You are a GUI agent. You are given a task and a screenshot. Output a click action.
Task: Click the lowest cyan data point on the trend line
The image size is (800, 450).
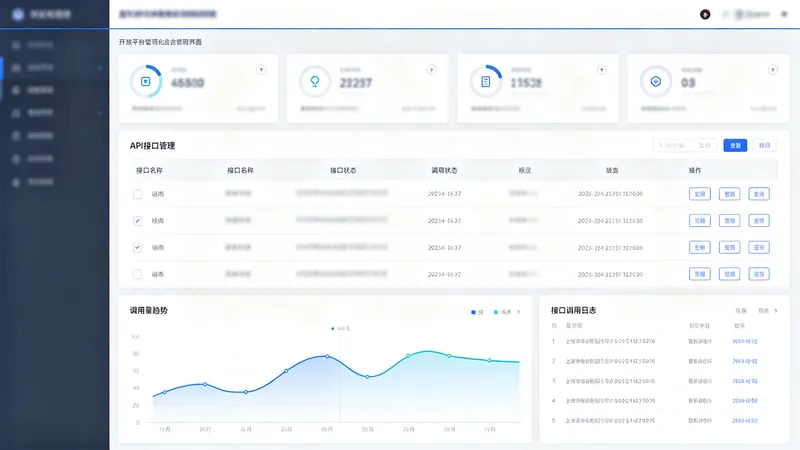(367, 377)
